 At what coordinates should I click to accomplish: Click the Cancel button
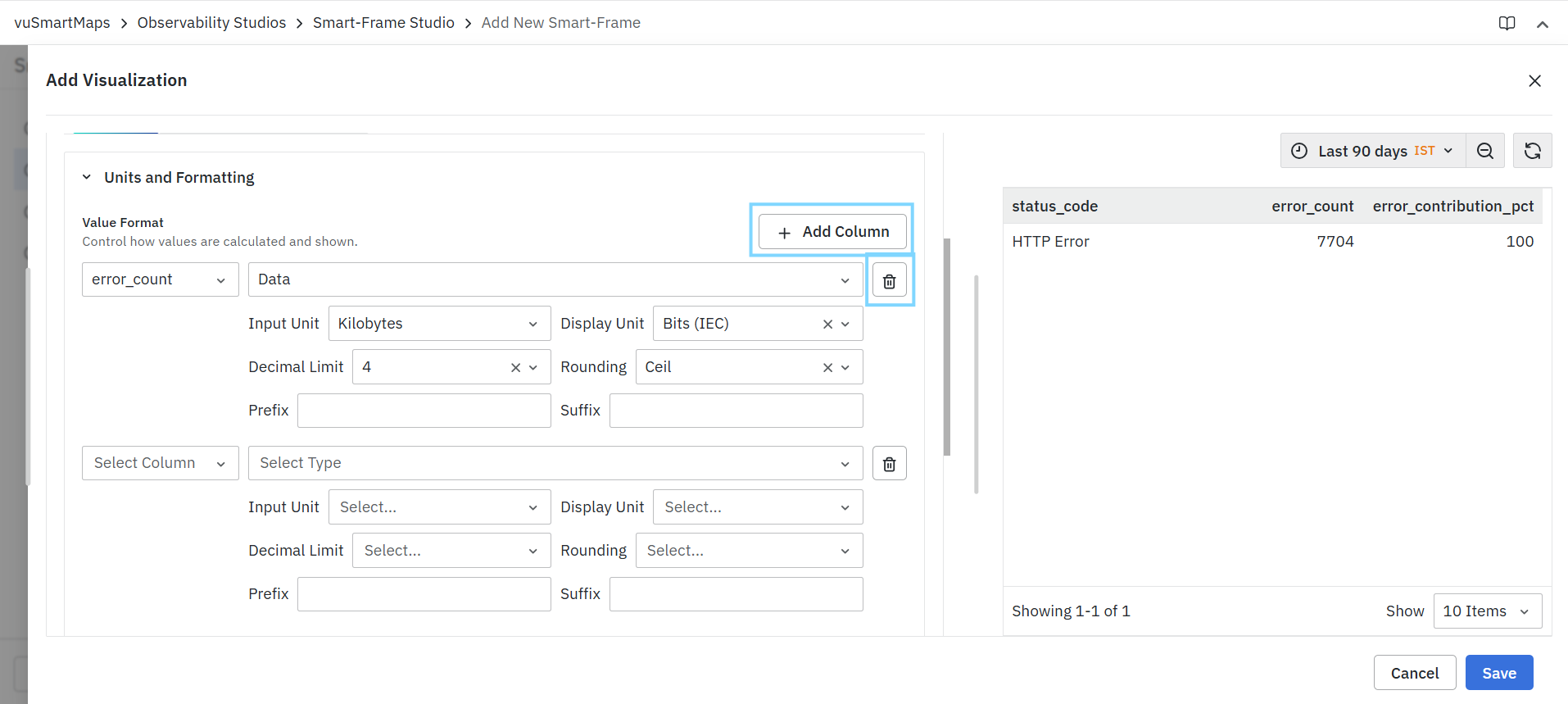(x=1414, y=673)
